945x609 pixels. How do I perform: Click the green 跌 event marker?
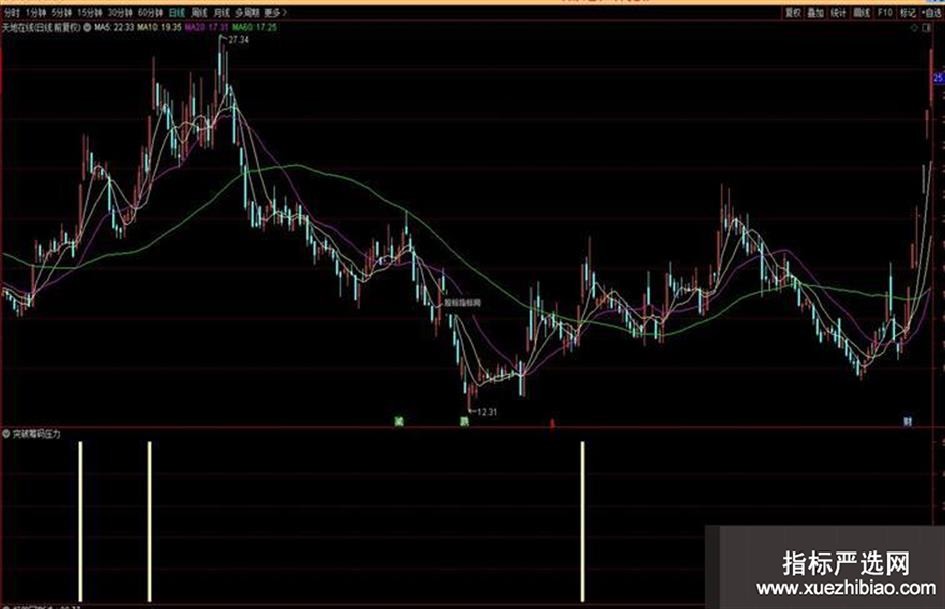pyautogui.click(x=464, y=421)
